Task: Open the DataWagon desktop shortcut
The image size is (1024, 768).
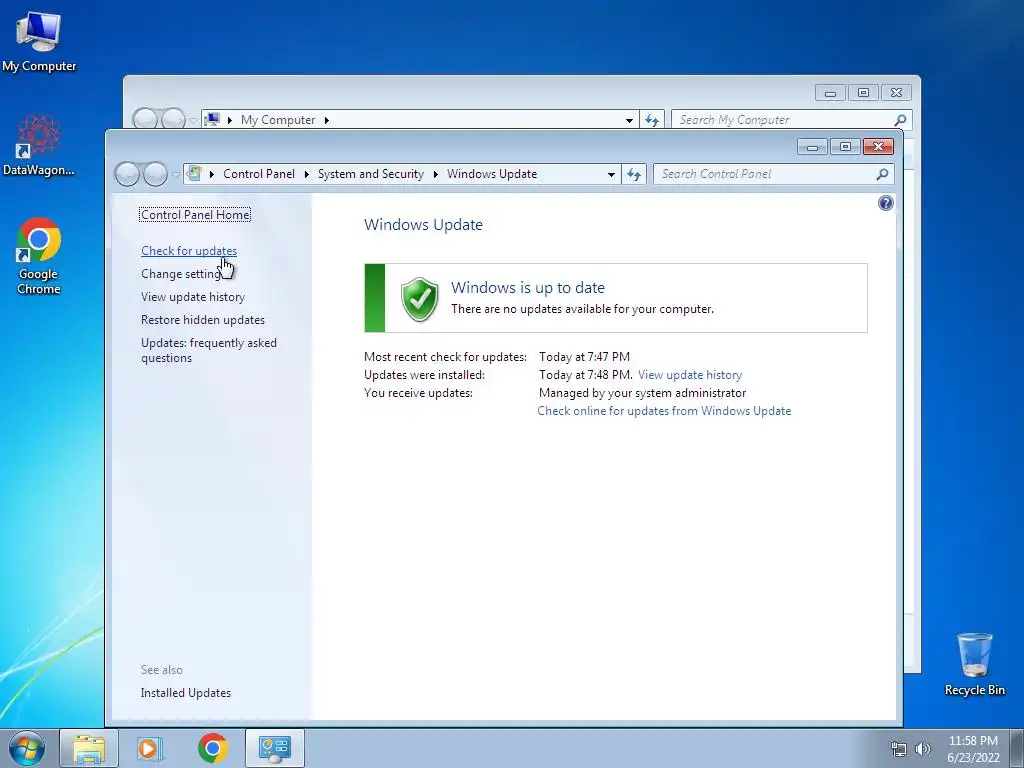Action: [x=39, y=145]
